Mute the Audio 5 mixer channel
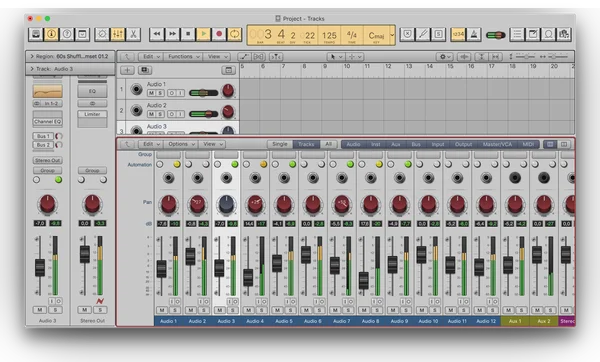 coord(277,310)
